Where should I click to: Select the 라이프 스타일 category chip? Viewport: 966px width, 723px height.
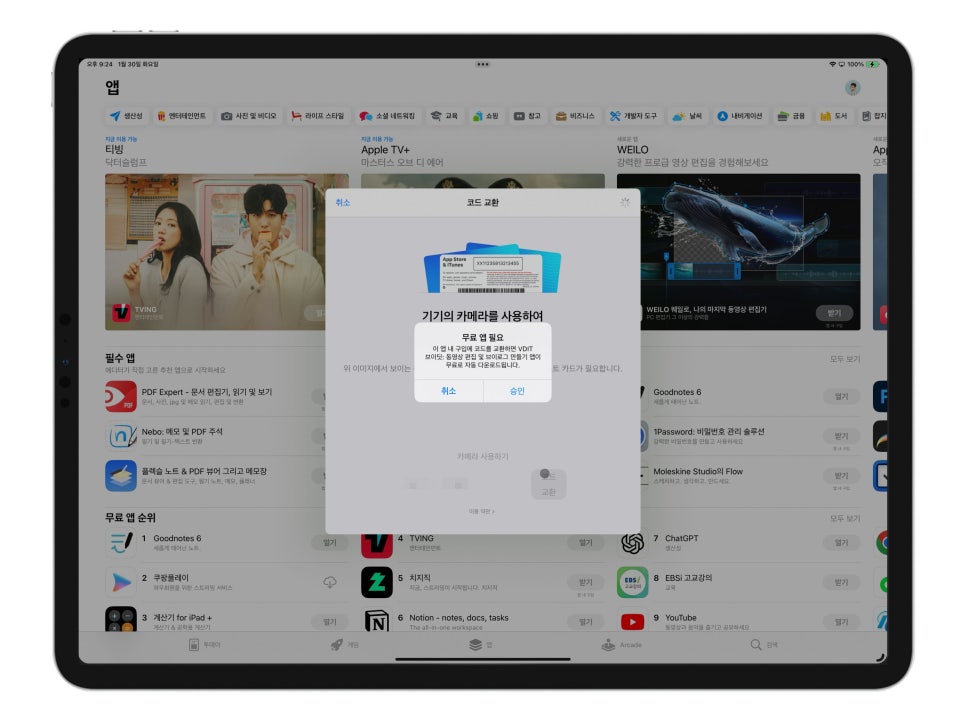[x=318, y=116]
